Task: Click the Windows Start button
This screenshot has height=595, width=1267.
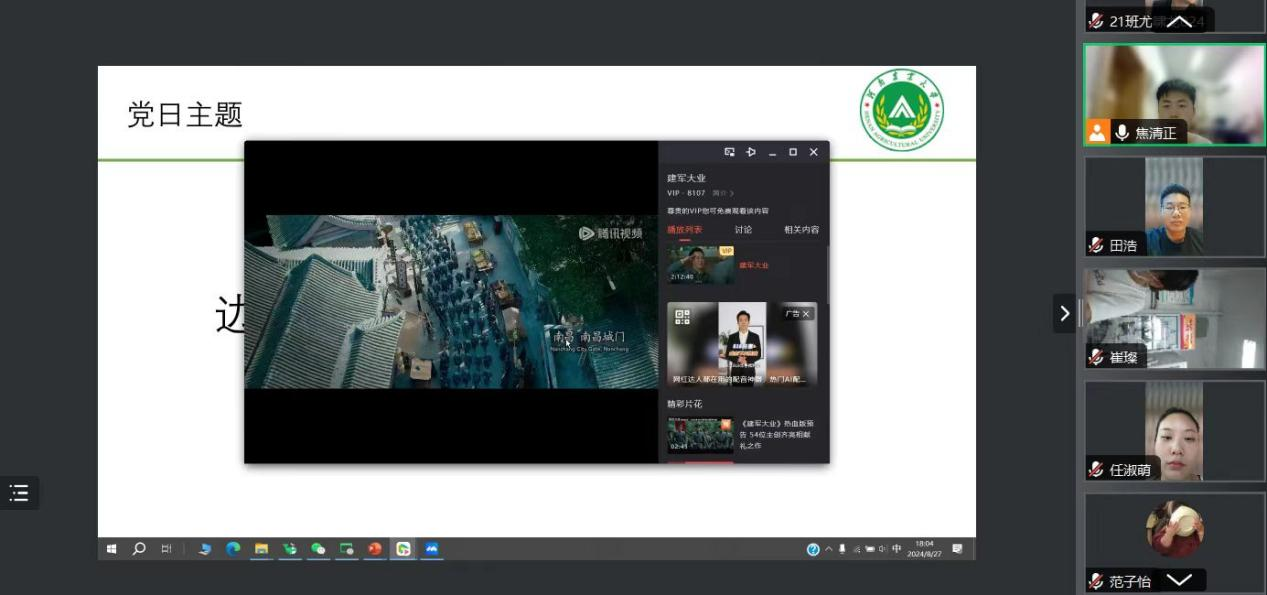Action: tap(111, 549)
